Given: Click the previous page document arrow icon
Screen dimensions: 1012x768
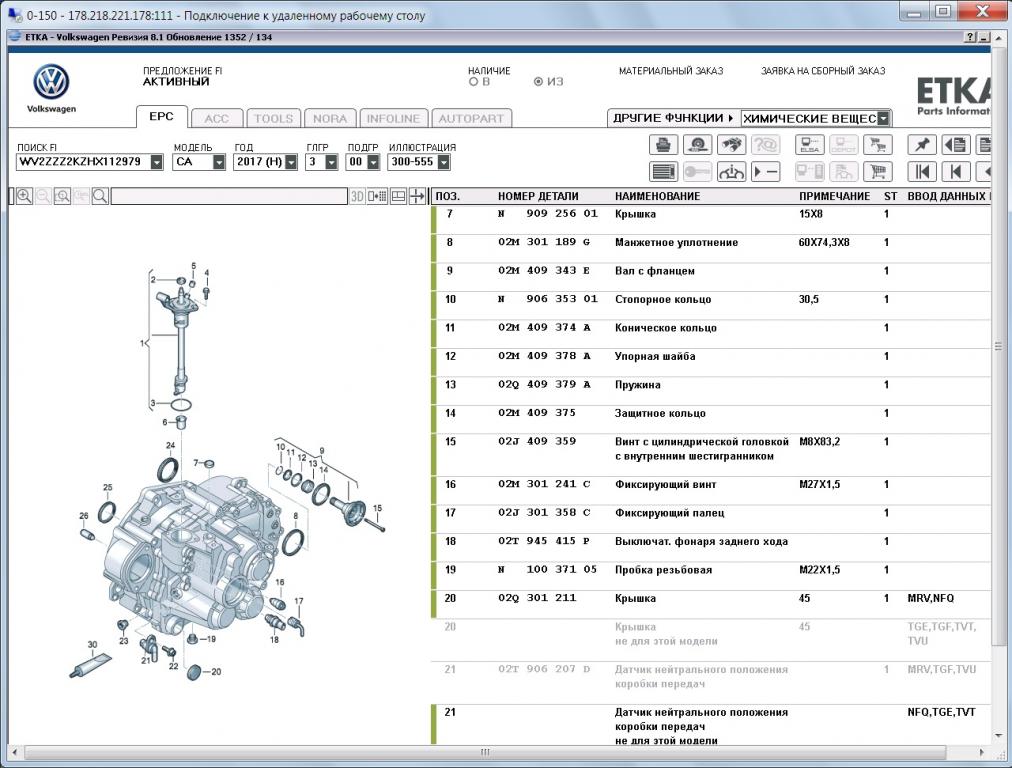Looking at the screenshot, I should (x=956, y=145).
